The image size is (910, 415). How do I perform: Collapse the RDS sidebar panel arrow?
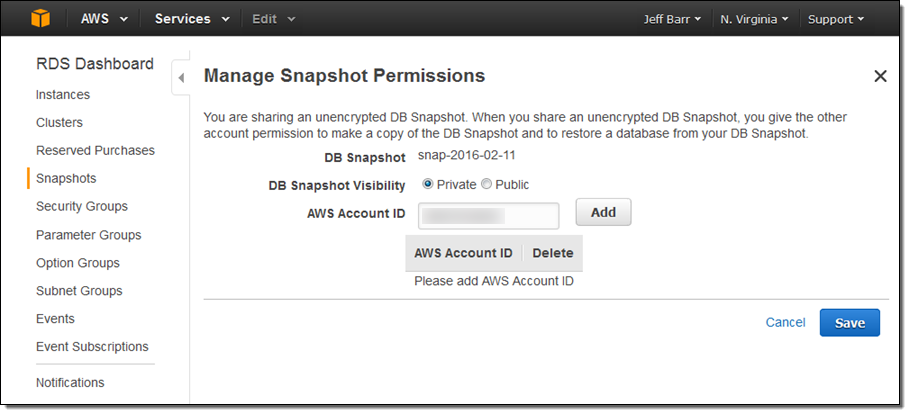tap(181, 78)
